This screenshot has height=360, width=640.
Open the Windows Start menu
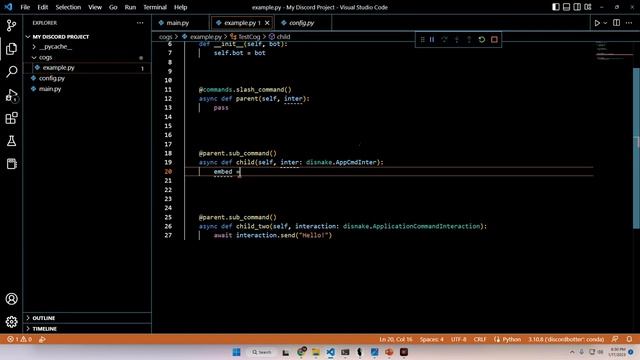[x=236, y=352]
